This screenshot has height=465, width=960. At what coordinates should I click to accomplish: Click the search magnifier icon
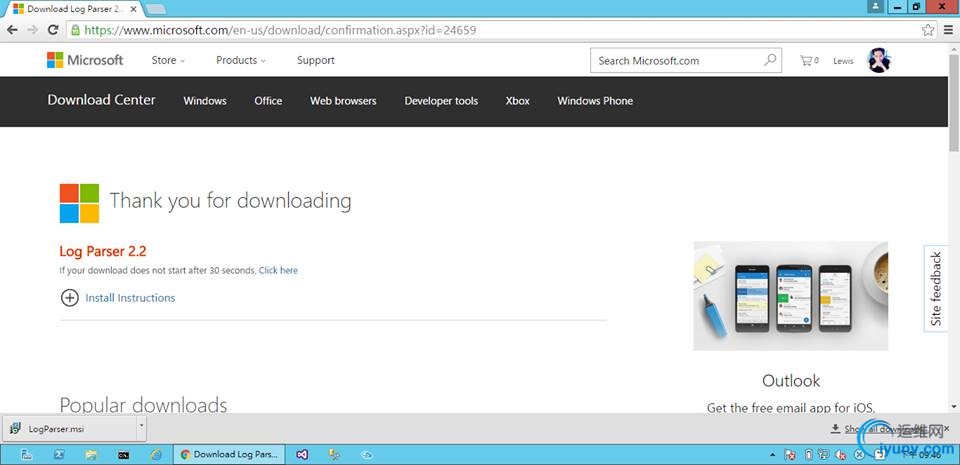[770, 60]
